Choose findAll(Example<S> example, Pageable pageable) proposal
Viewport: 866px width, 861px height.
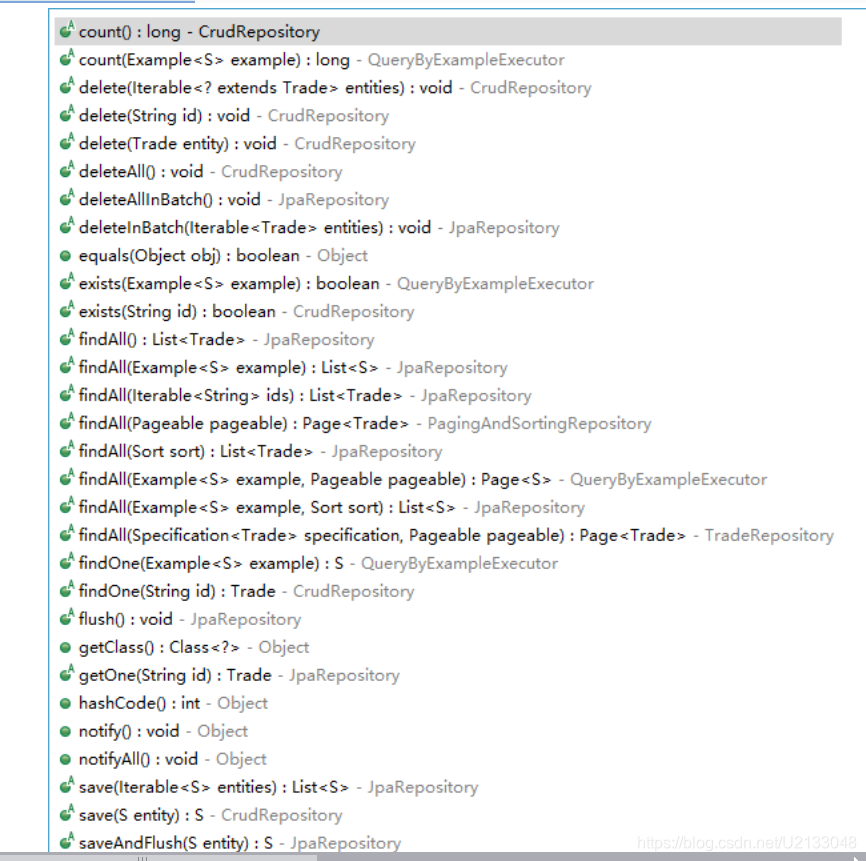click(448, 479)
